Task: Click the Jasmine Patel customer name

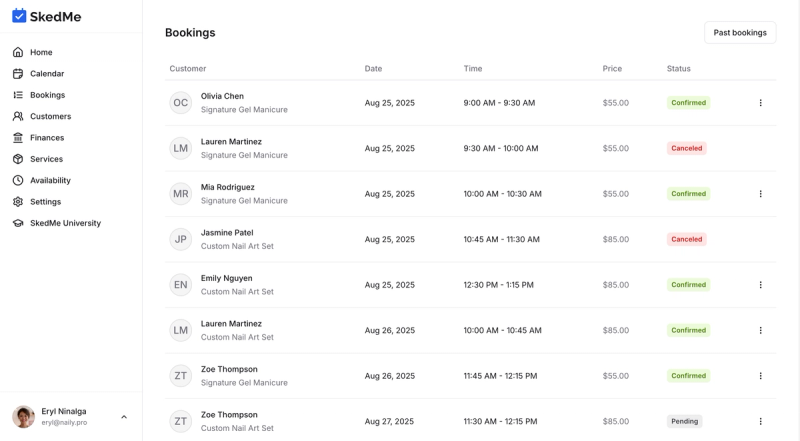Action: [x=227, y=233]
